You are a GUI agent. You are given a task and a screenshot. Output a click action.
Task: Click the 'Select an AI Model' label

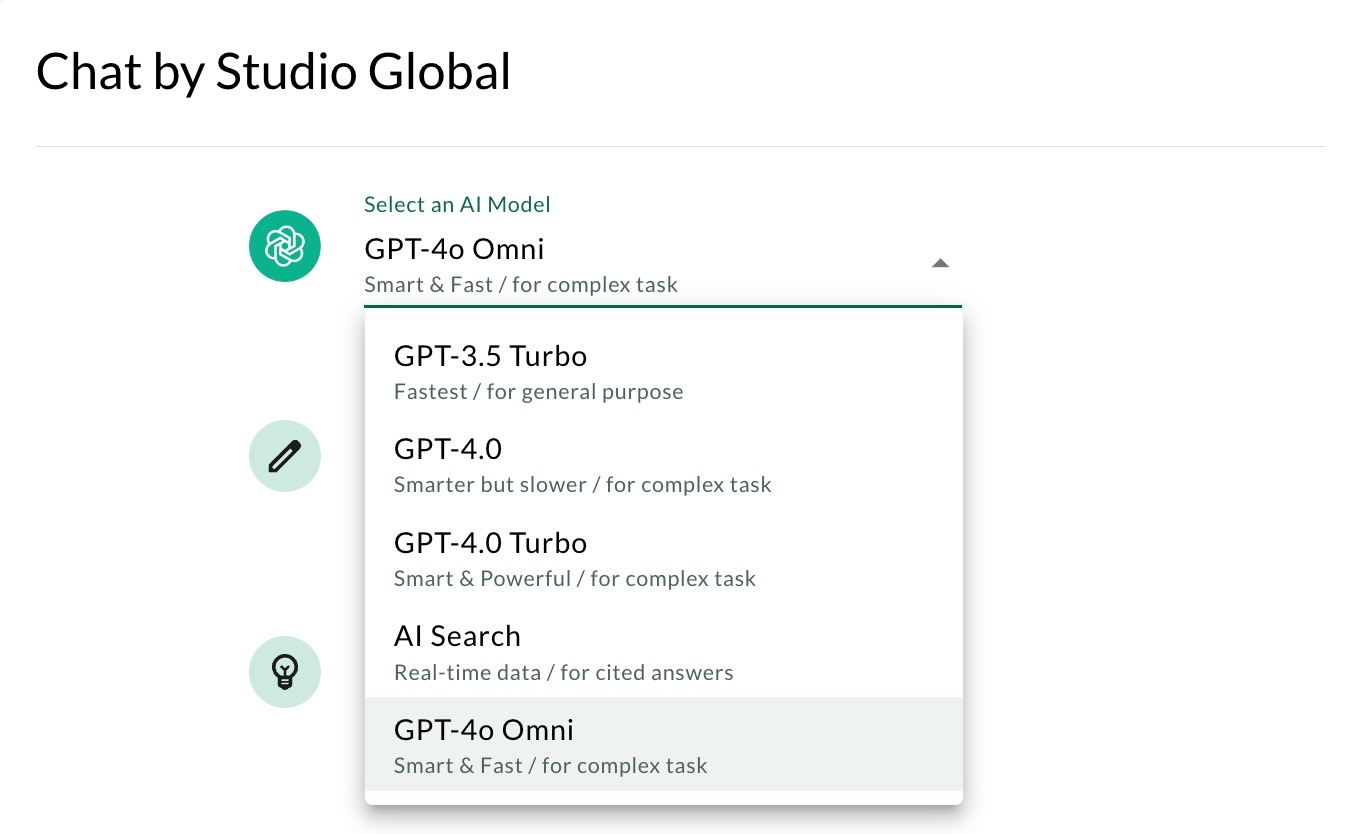(457, 205)
